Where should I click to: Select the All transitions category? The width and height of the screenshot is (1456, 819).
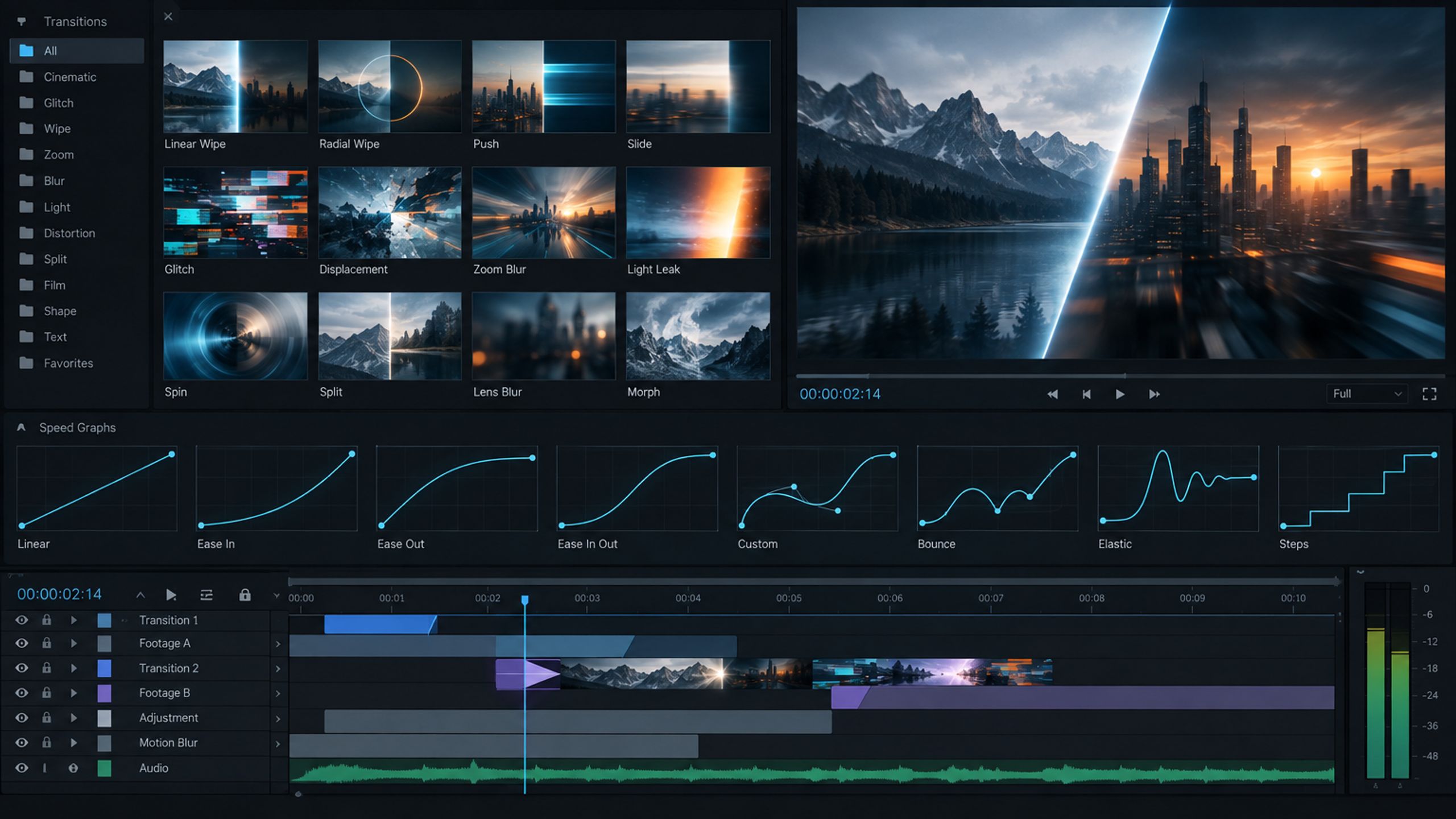(77, 51)
